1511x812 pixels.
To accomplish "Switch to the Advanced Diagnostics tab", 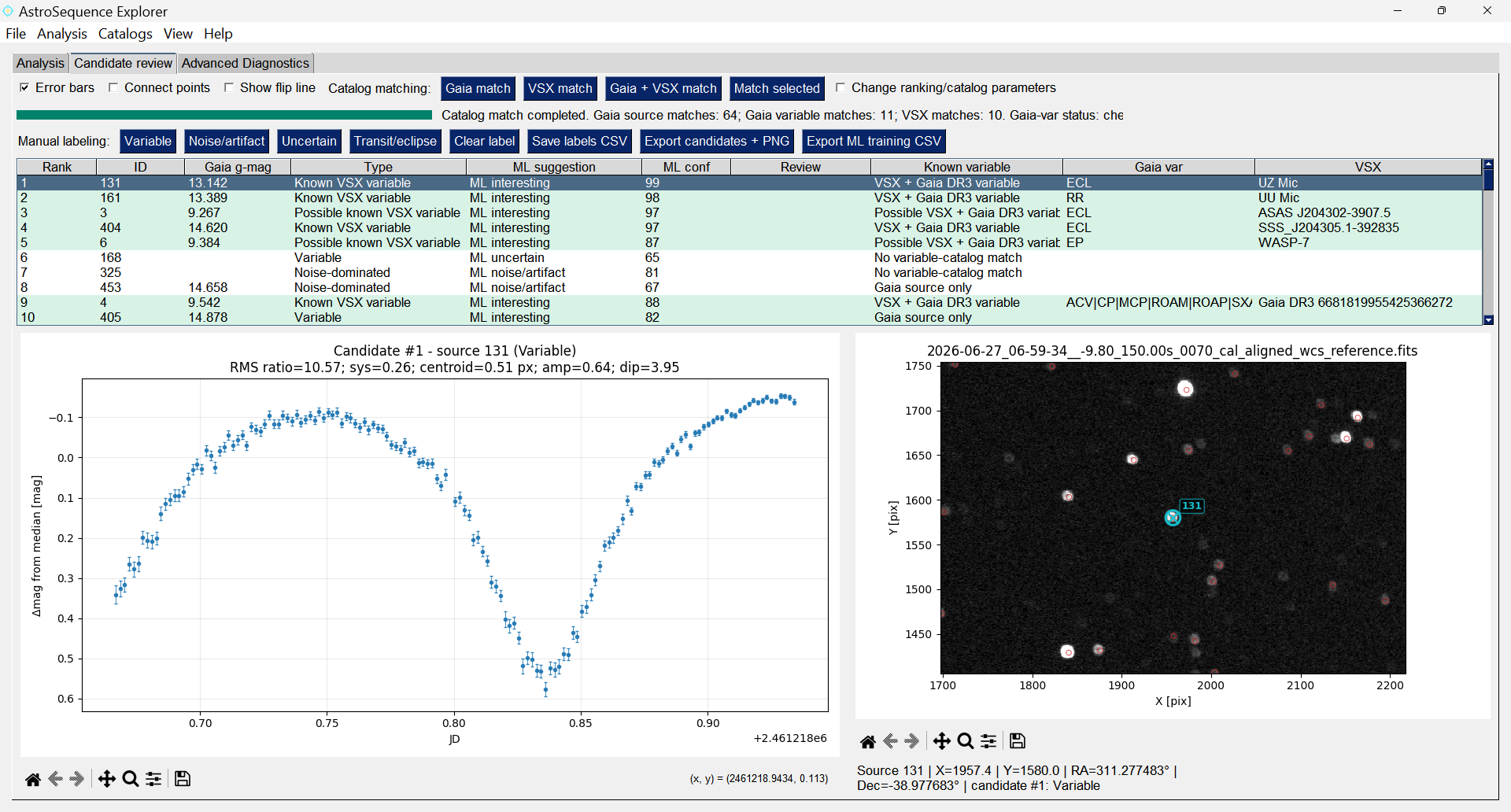I will click(x=246, y=63).
